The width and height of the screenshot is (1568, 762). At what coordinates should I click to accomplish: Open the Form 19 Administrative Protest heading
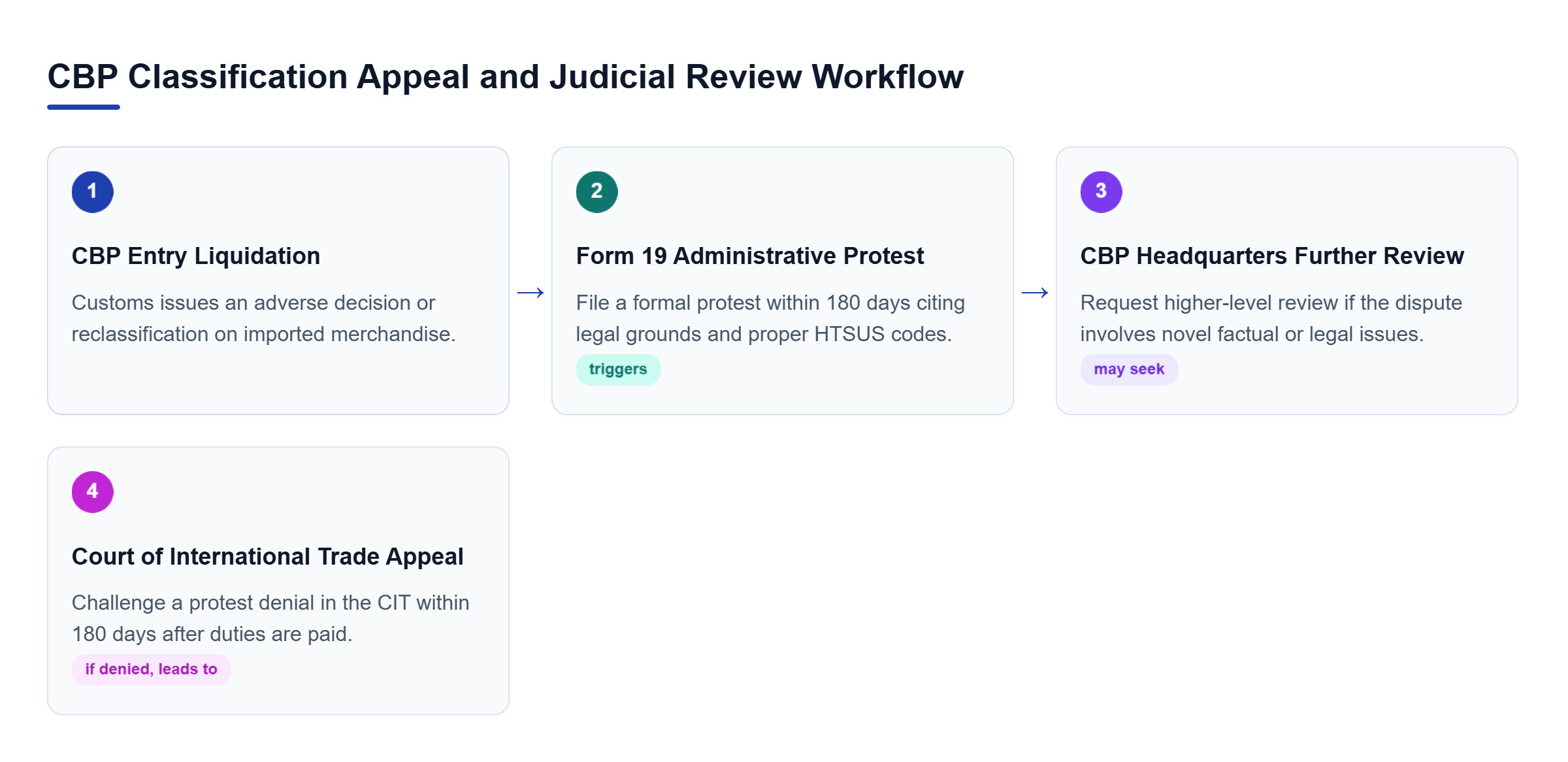click(x=749, y=256)
